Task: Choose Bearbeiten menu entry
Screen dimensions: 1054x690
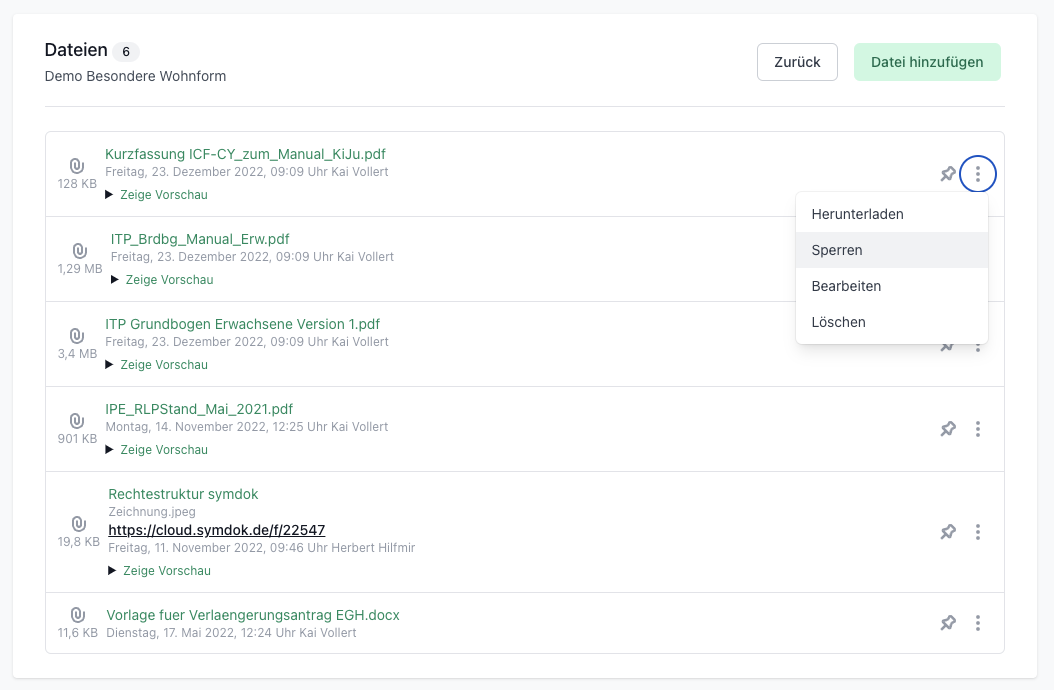Action: (x=891, y=286)
